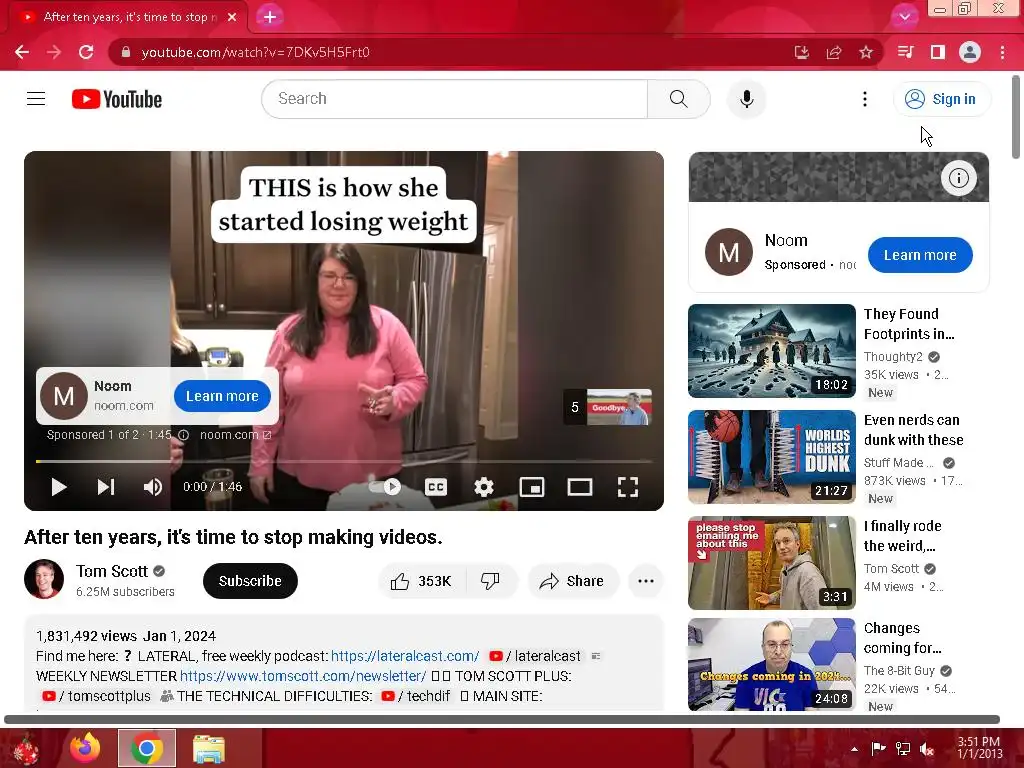Screen dimensions: 1024x768
Task: Open more actions ellipsis under video
Action: (x=646, y=581)
